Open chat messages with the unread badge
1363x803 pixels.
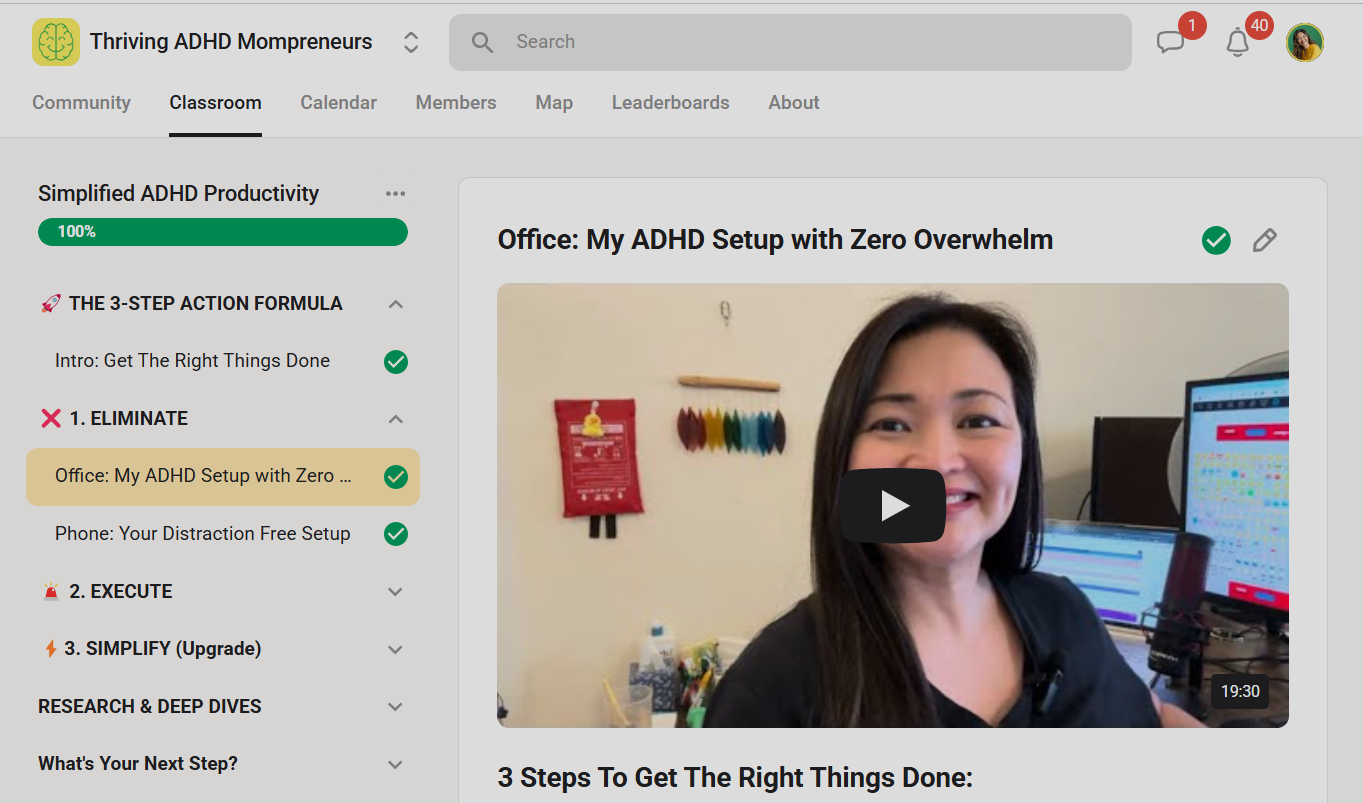[x=1171, y=42]
